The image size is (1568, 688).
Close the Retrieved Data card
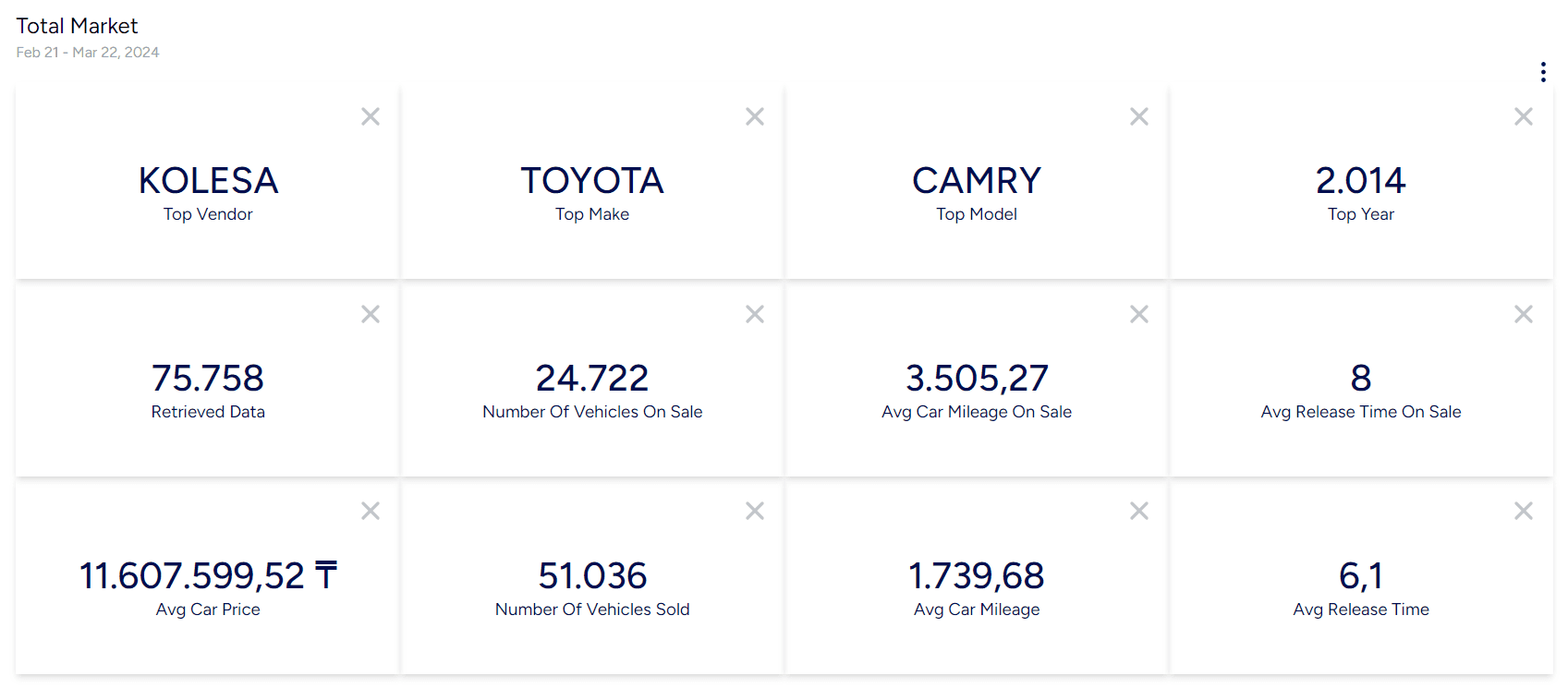click(371, 314)
